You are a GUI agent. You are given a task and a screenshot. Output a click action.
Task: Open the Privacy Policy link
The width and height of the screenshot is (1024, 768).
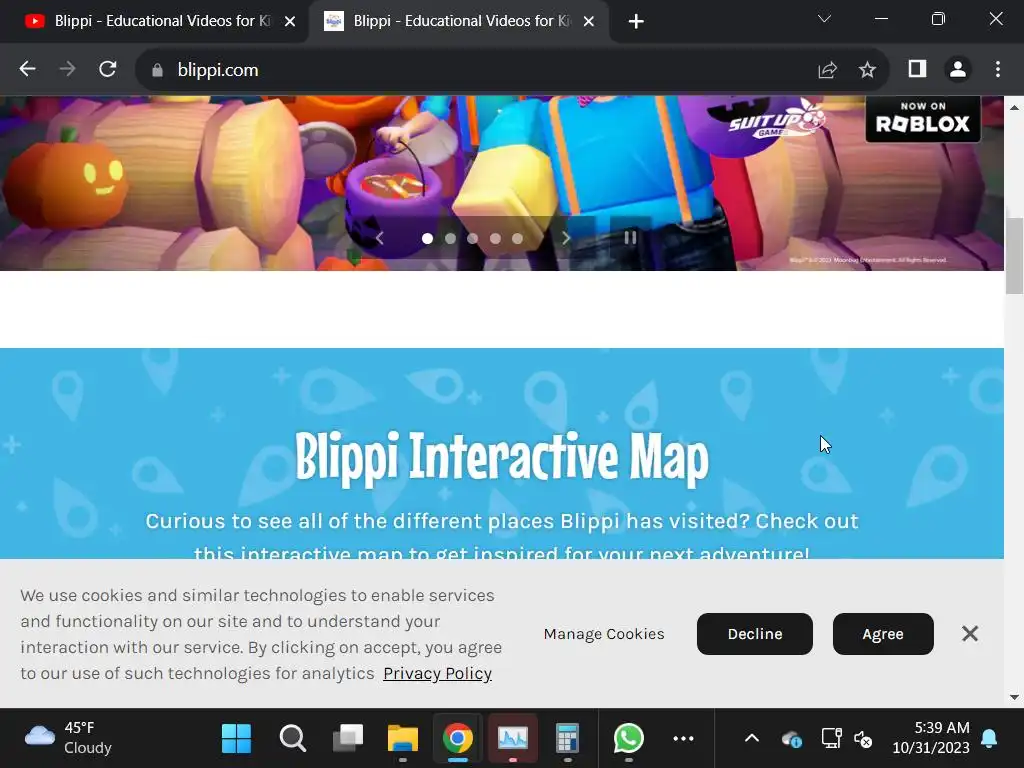pos(438,673)
